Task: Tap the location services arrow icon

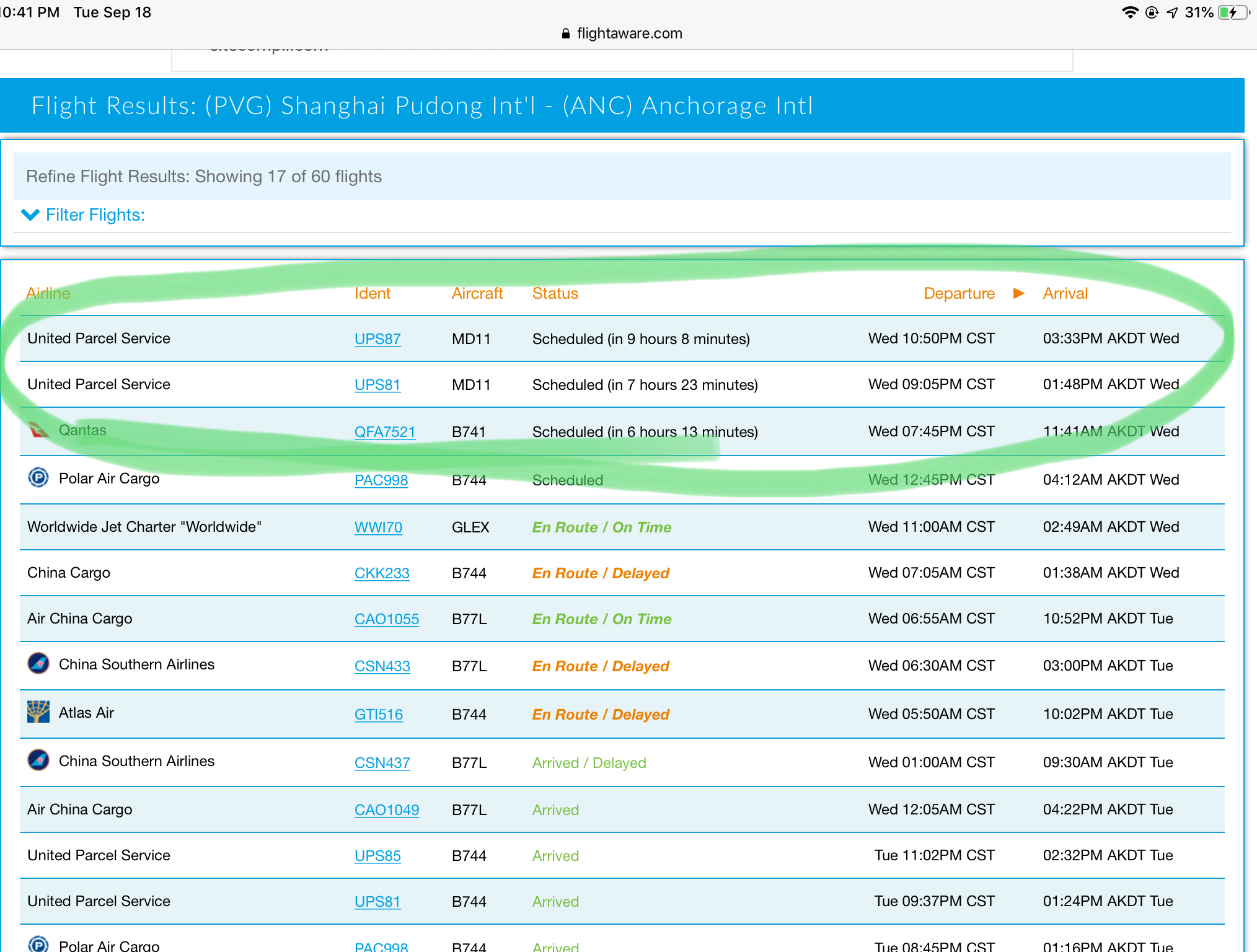Action: tap(1171, 12)
